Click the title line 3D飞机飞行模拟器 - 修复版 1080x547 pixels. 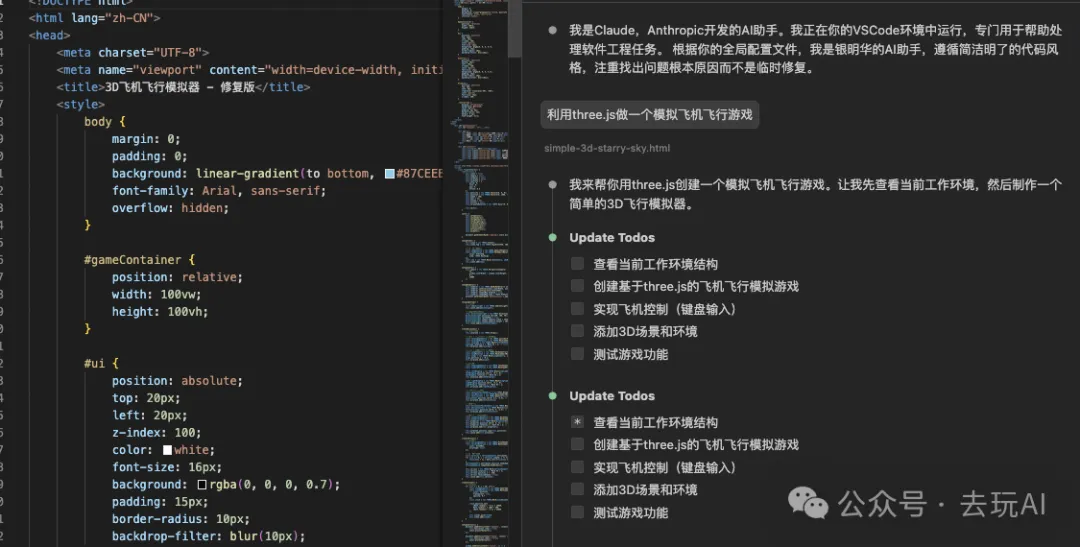click(x=183, y=87)
